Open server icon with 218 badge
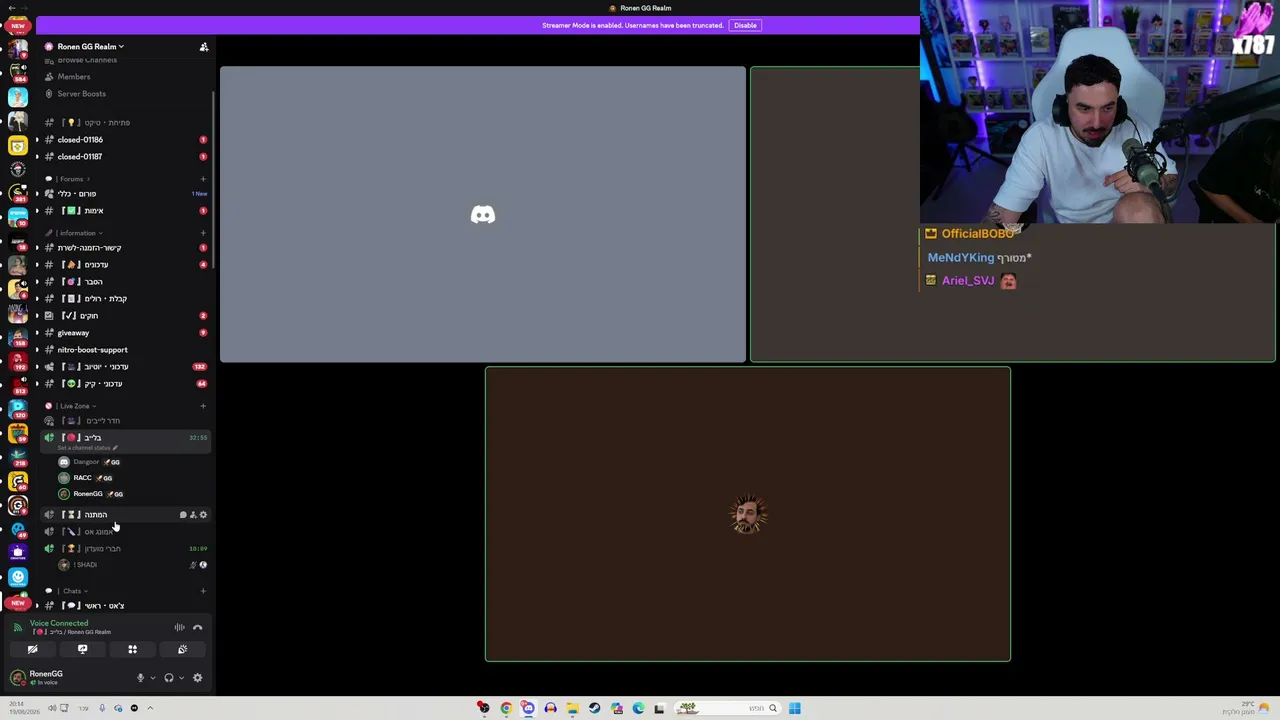Screen dimensions: 1280x720 tap(18, 456)
